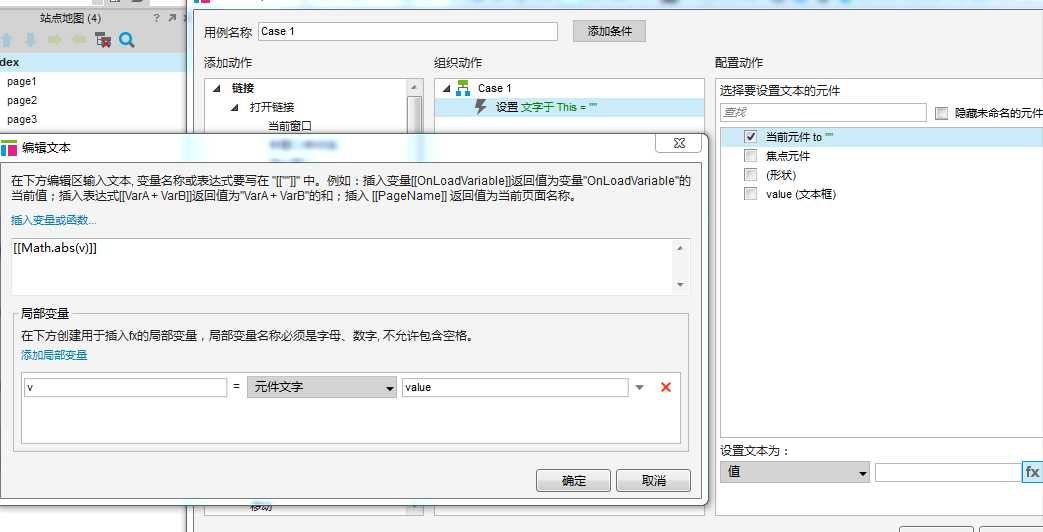Collapse the Case 1 node in 组织动作
This screenshot has width=1043, height=532.
click(x=446, y=88)
